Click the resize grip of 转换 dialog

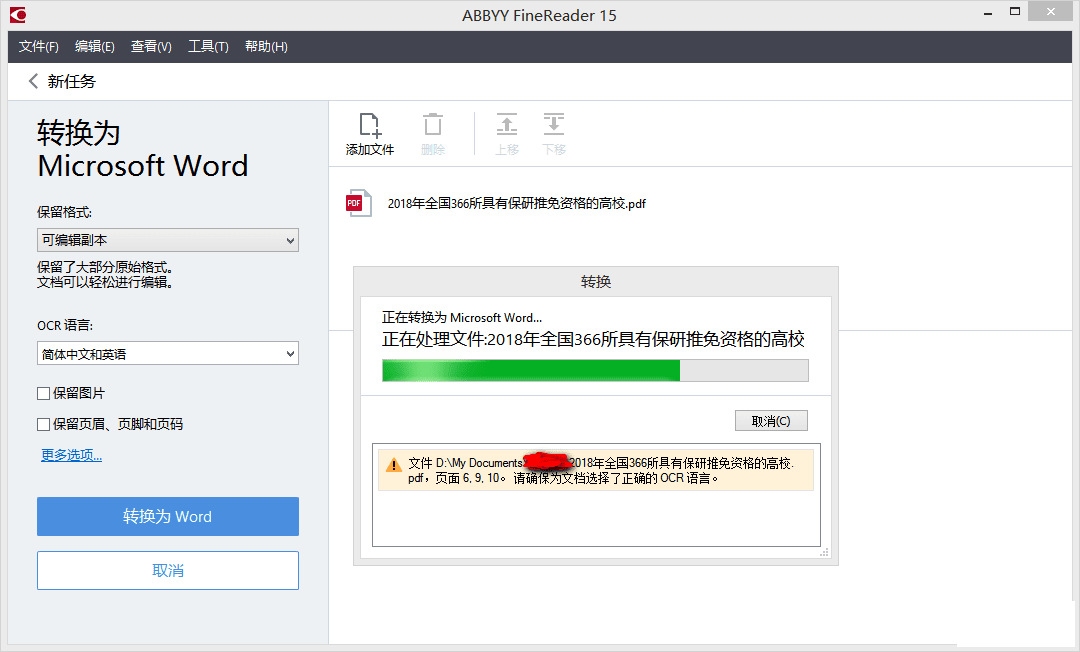pos(824,552)
